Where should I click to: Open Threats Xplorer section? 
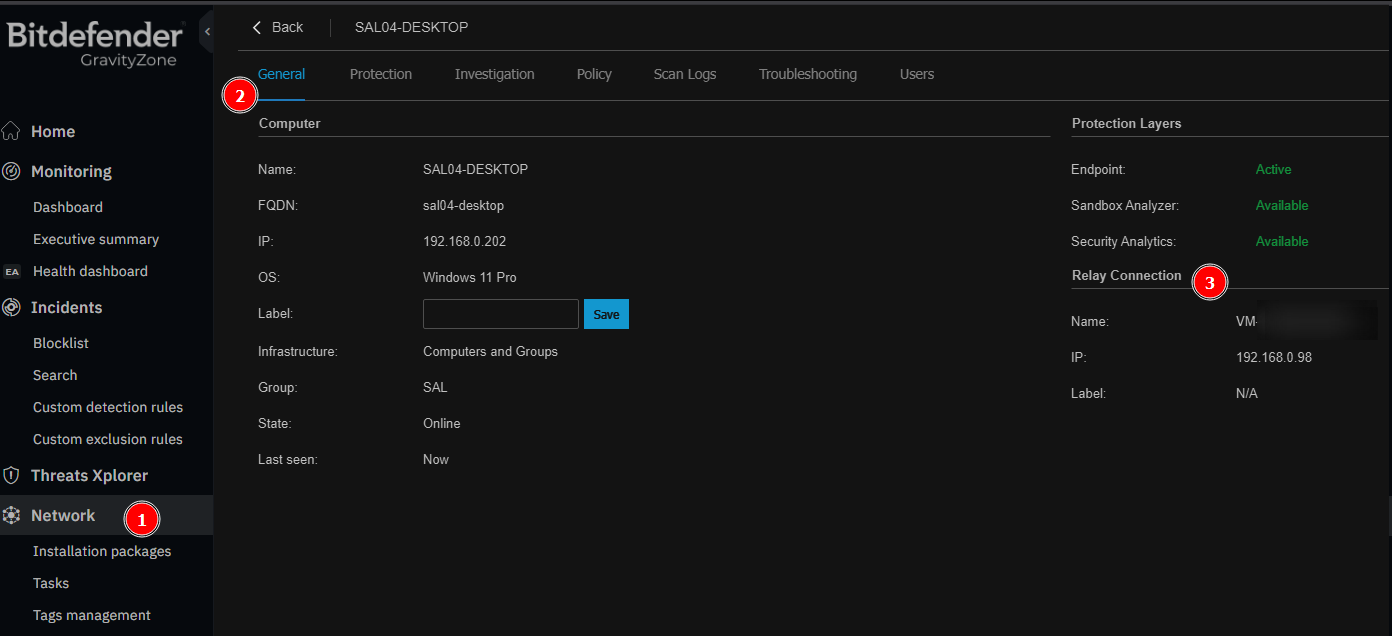89,475
